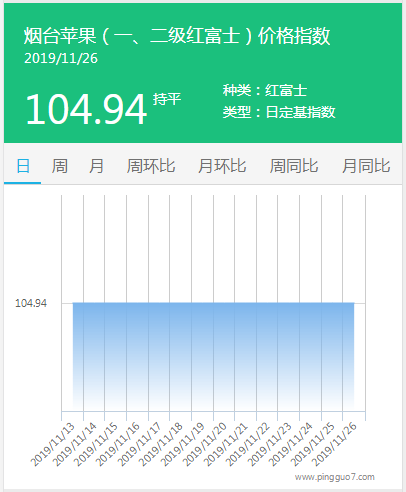The height and width of the screenshot is (492, 406).
Task: Click the y-axis label 104.94
Action: coord(31,303)
